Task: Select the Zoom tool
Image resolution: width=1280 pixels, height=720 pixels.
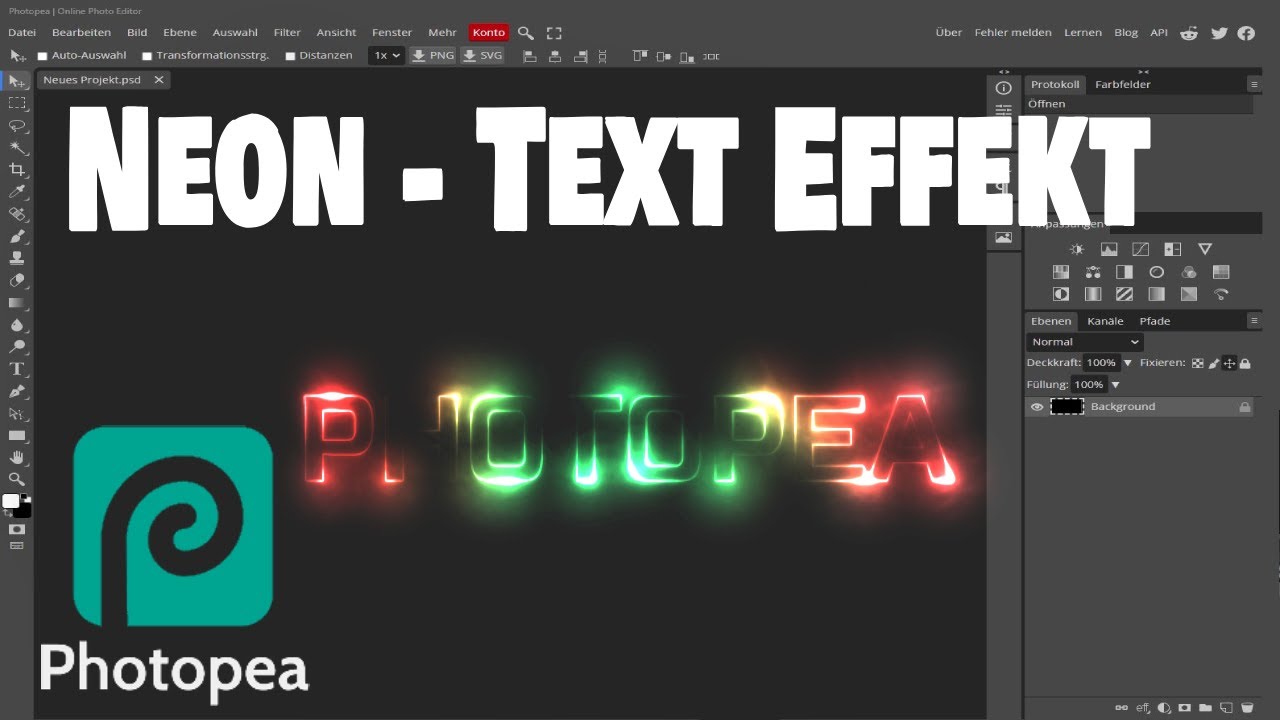Action: (17, 479)
